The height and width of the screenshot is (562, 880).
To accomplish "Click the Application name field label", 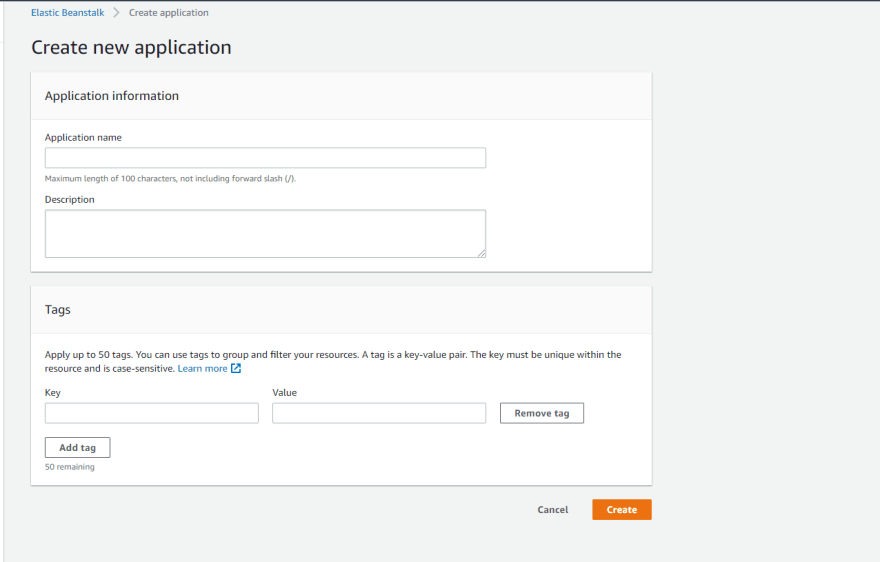I will tap(83, 138).
